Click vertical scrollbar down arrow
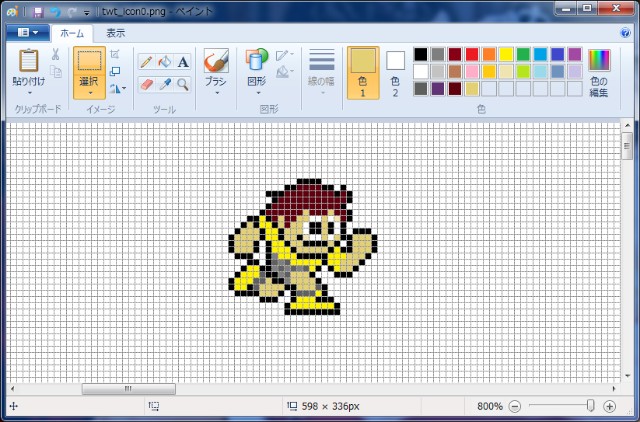 627,376
